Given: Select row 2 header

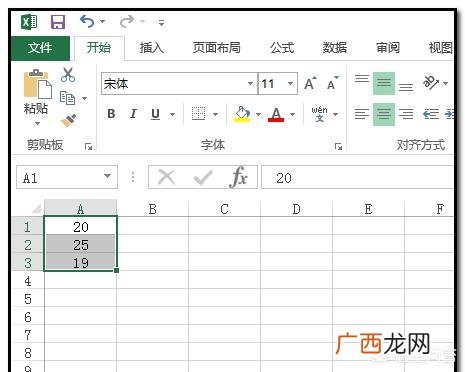Looking at the screenshot, I should pos(28,245).
